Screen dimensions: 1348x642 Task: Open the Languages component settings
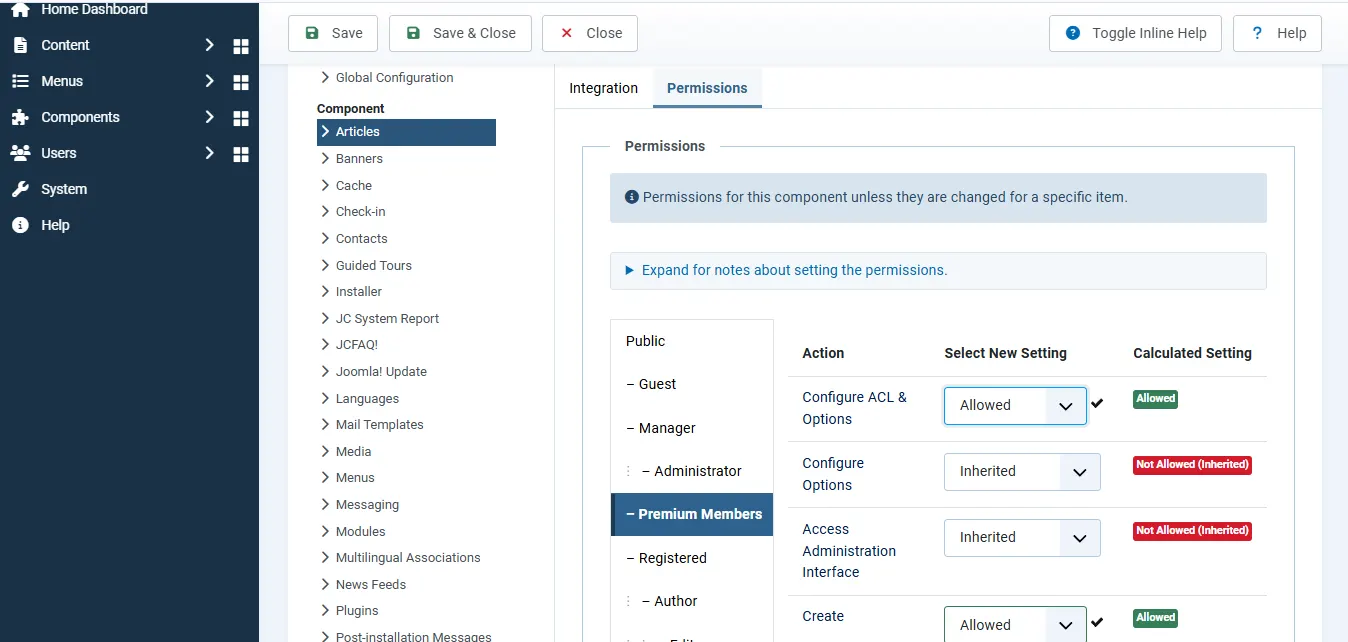tap(367, 398)
